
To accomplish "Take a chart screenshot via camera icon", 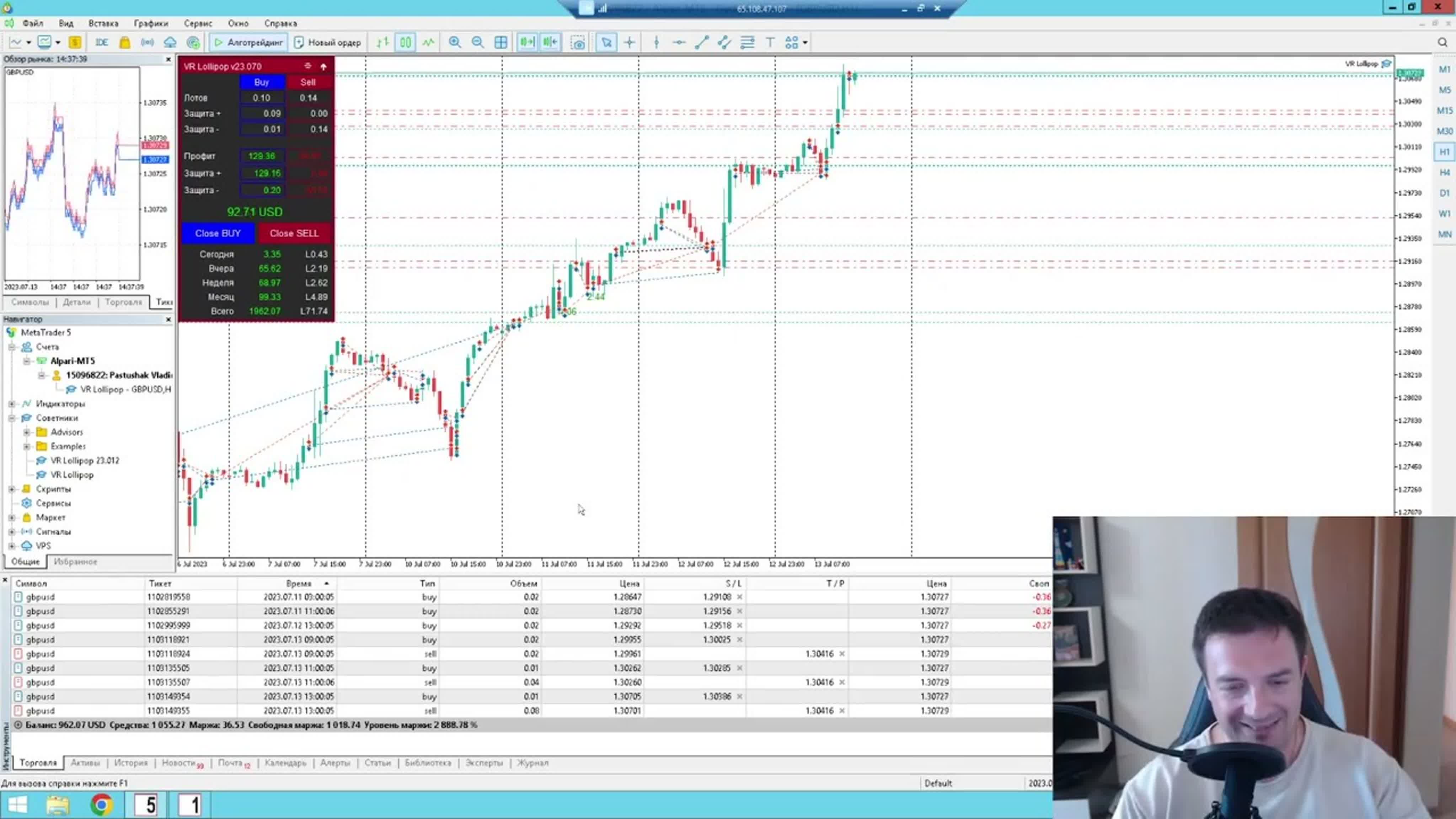I will (578, 43).
